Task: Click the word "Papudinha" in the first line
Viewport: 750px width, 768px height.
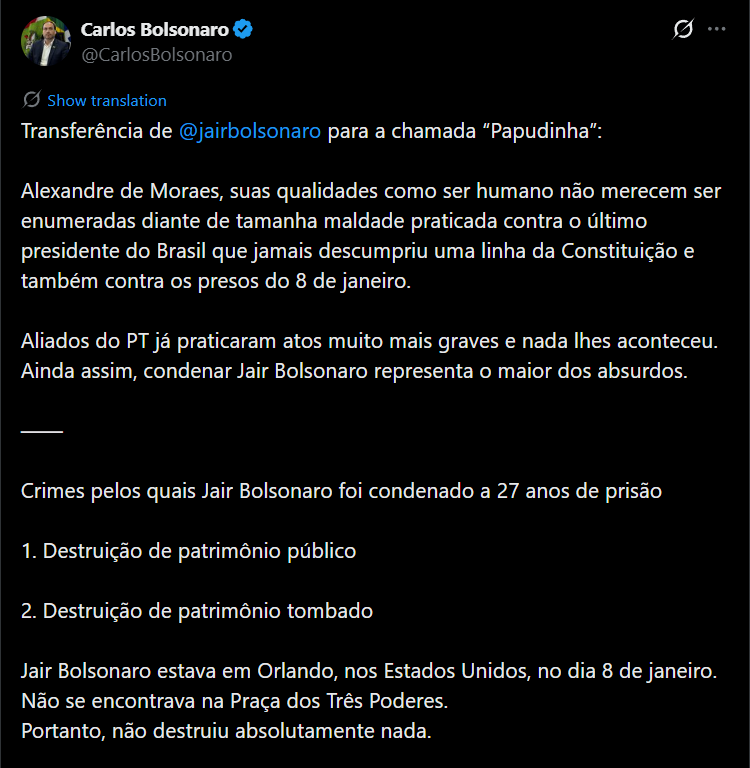Action: click(x=540, y=132)
